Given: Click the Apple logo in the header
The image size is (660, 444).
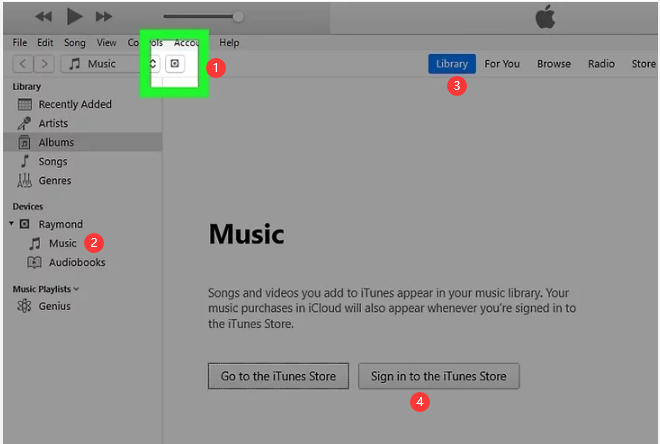Looking at the screenshot, I should (545, 17).
